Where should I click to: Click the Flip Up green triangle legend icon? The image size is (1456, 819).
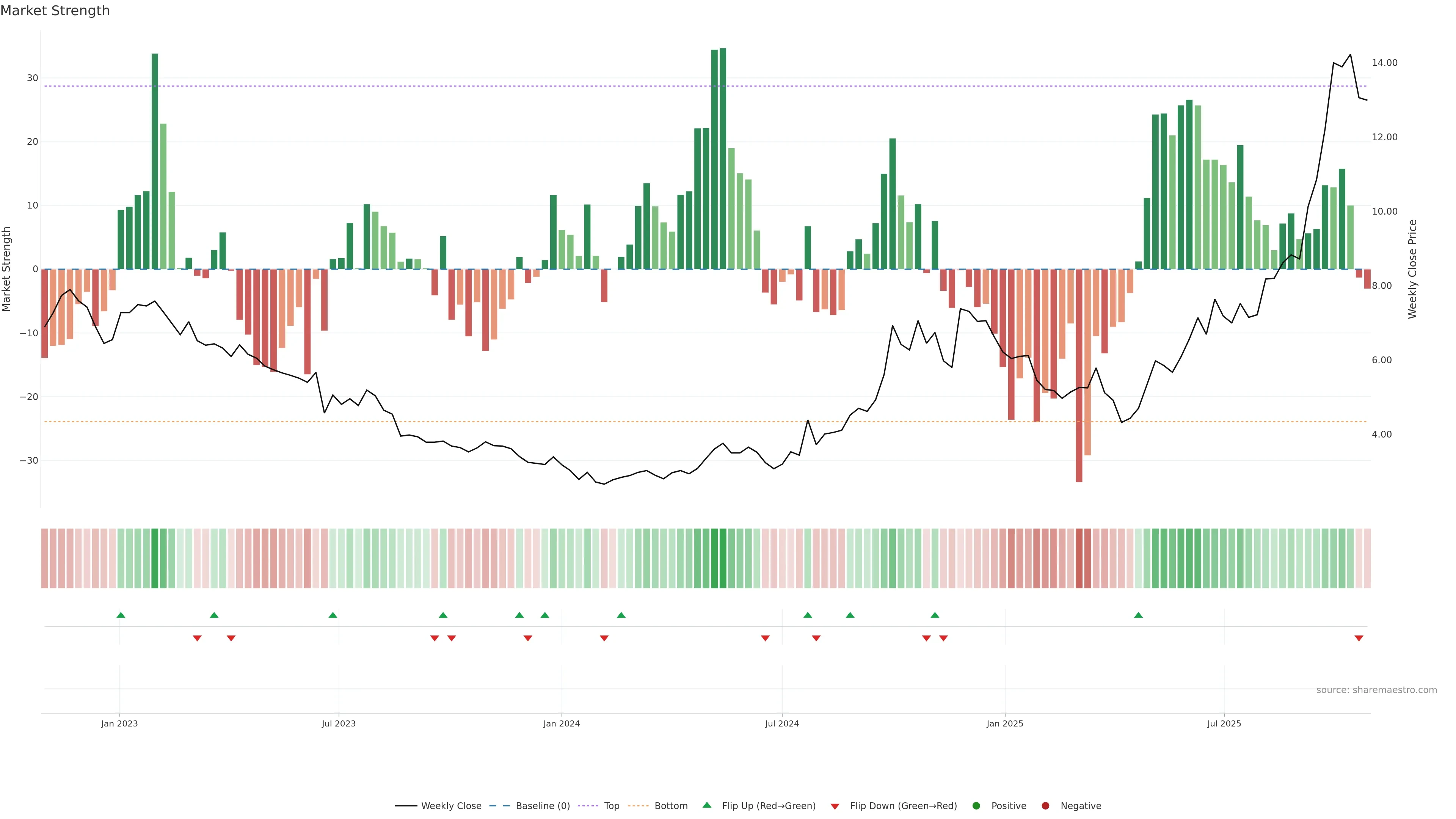coord(706,805)
